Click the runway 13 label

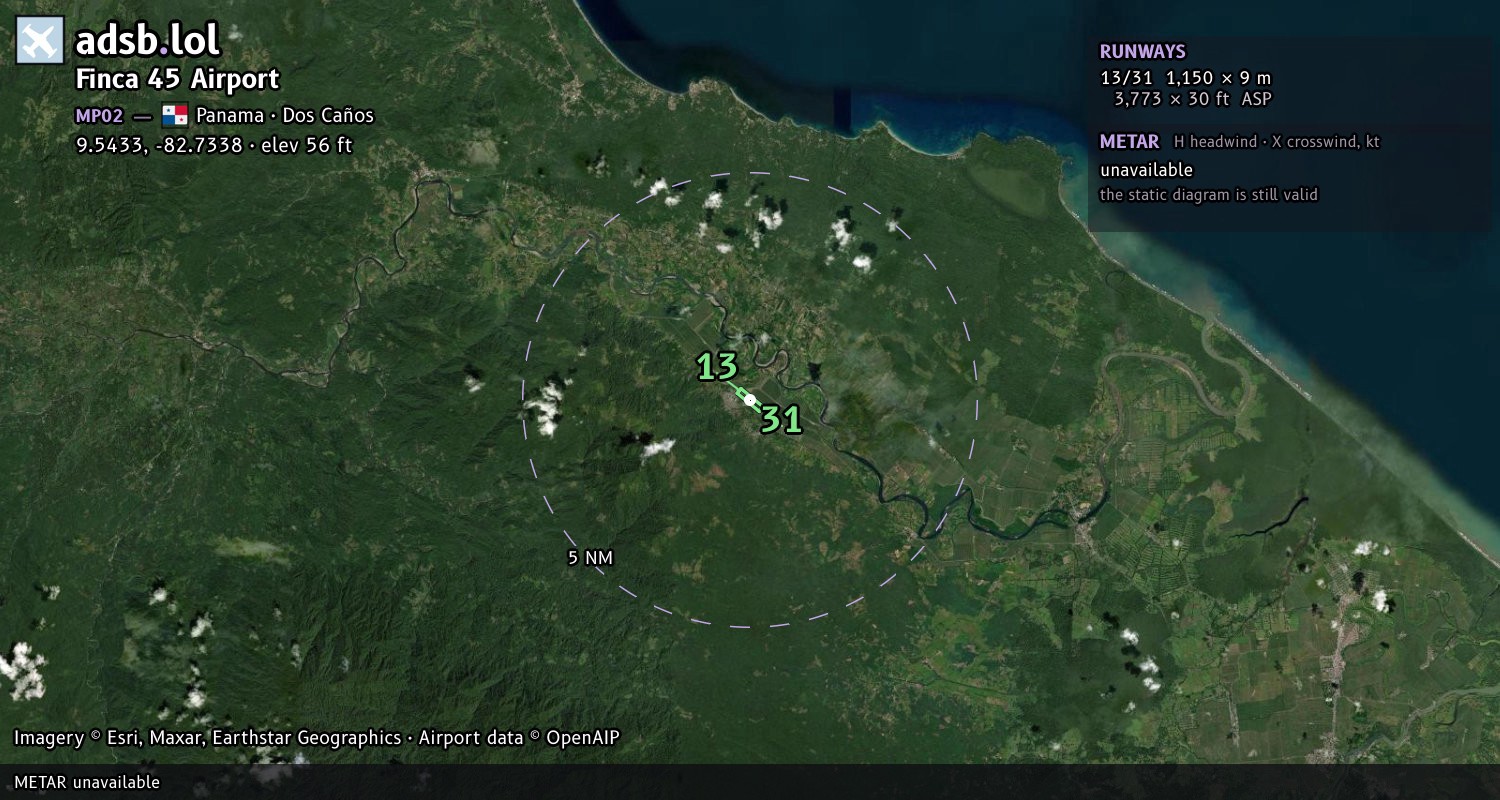click(717, 367)
